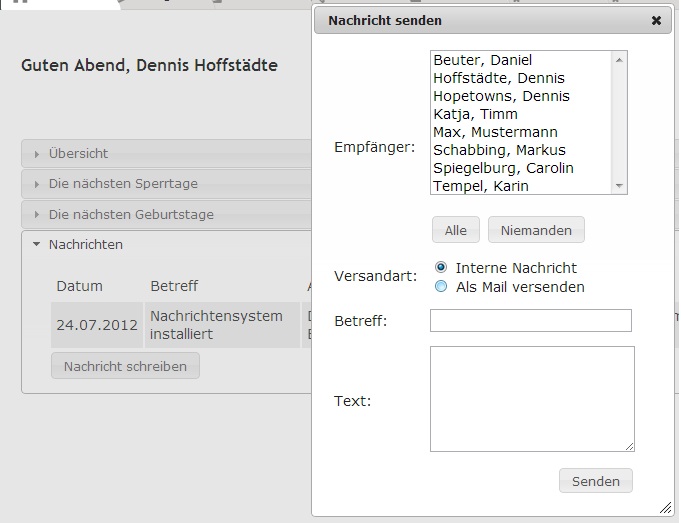This screenshot has height=523, width=681.
Task: Select the Interne Nachricht radio option
Action: 441,268
